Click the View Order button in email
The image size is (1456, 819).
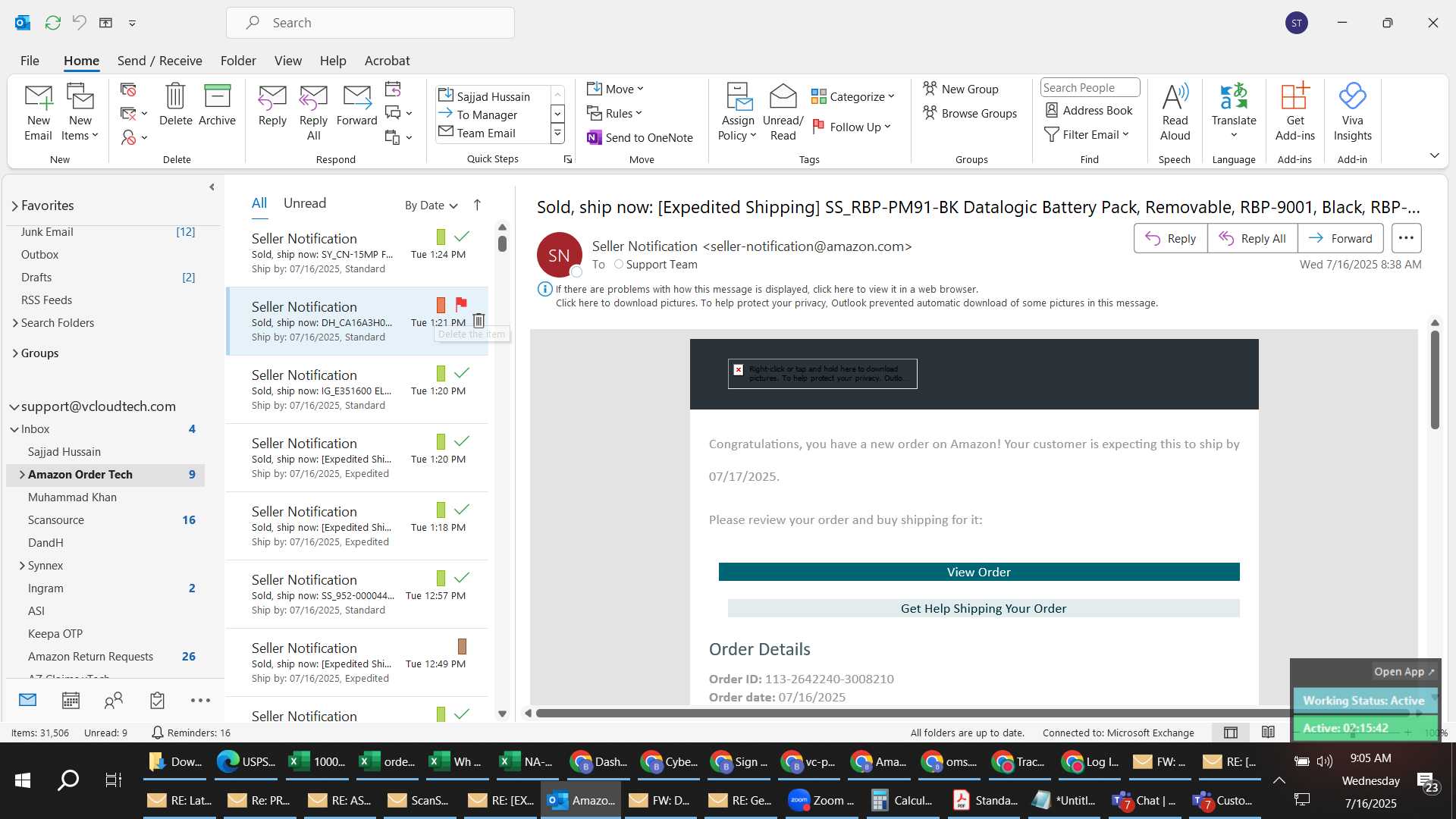click(x=978, y=572)
